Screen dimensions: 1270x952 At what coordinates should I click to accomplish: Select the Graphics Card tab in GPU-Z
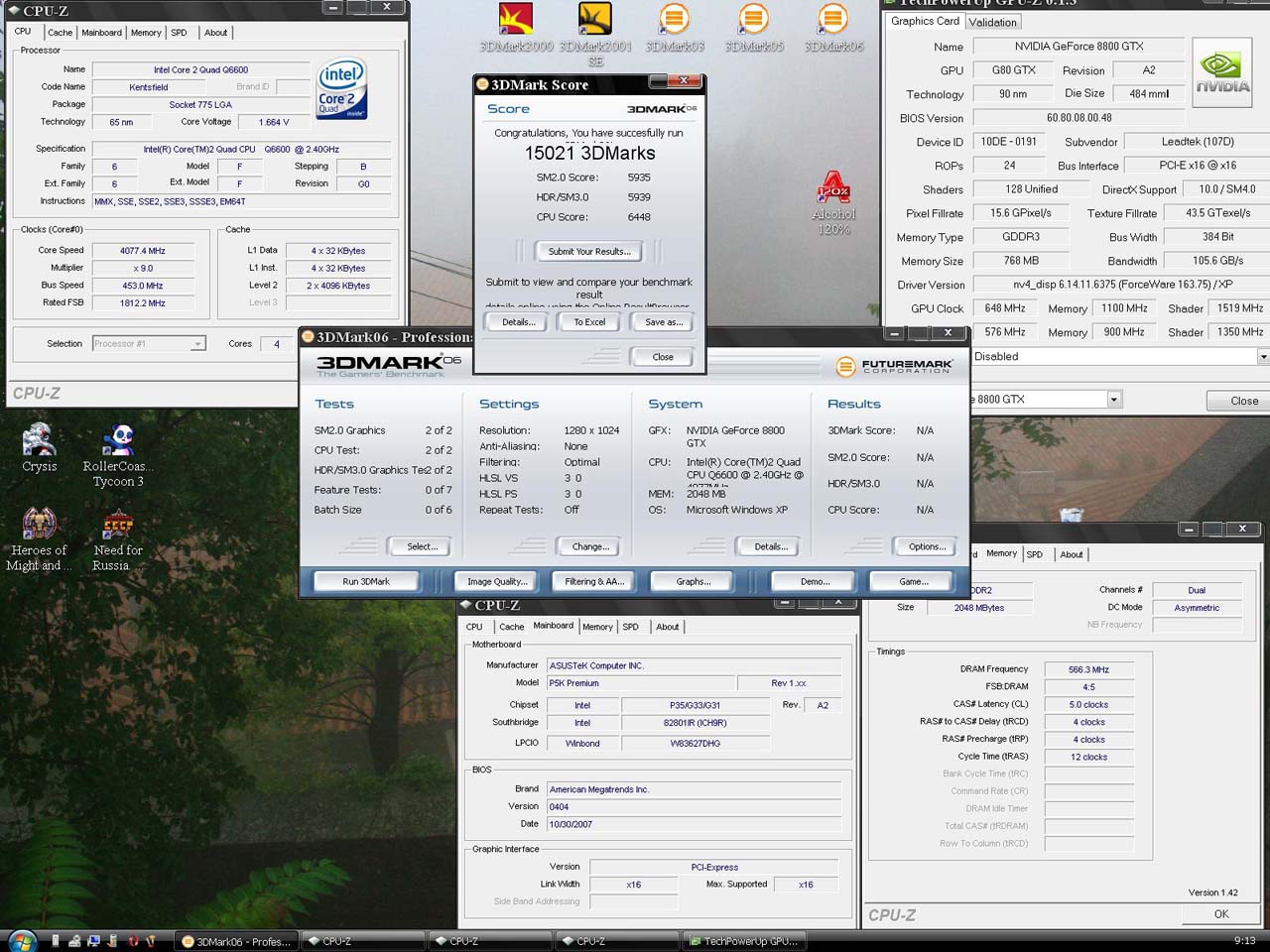click(925, 21)
